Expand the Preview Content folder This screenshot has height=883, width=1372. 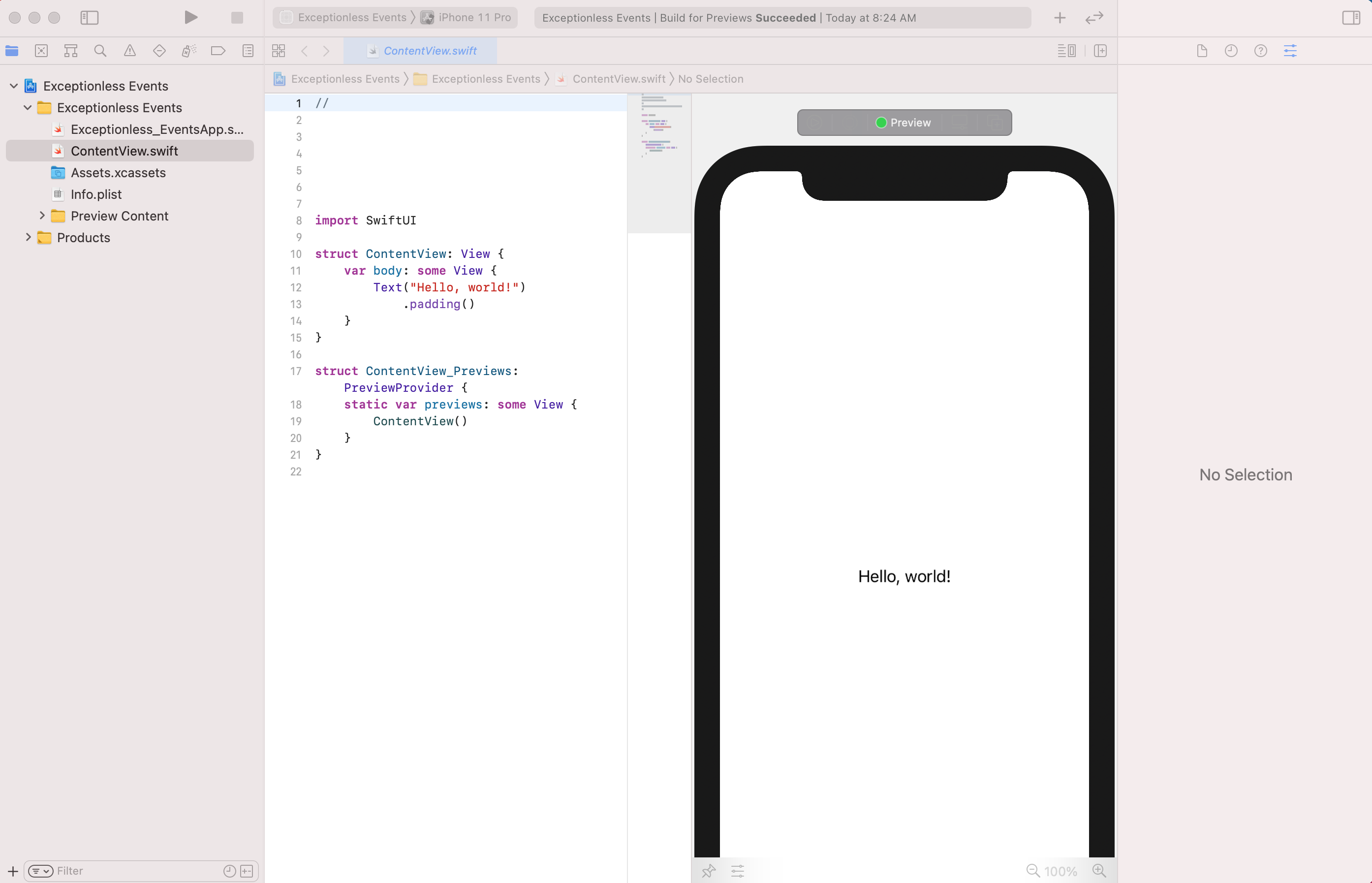(x=42, y=216)
